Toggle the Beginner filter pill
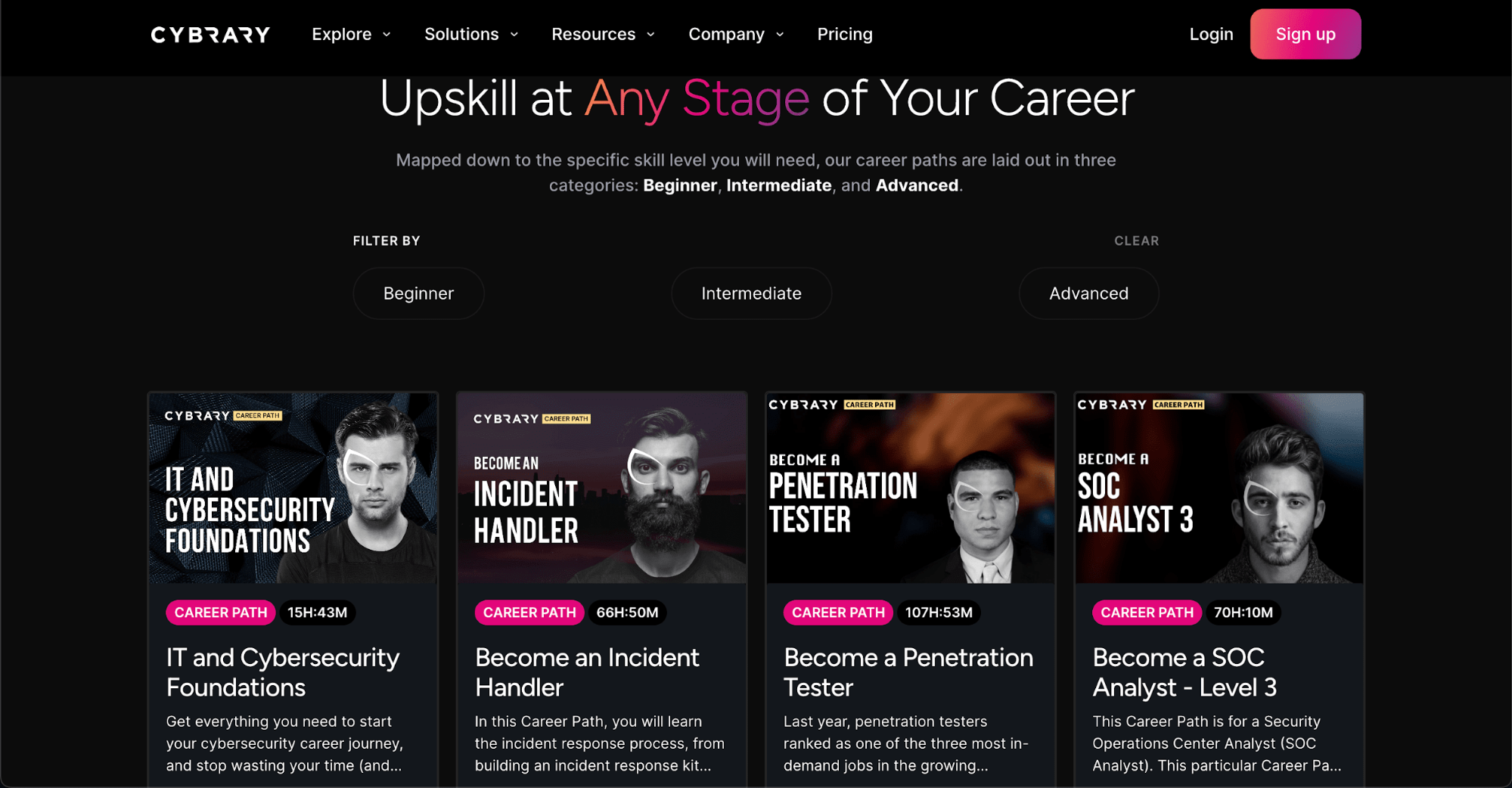The image size is (1512, 788). point(418,293)
